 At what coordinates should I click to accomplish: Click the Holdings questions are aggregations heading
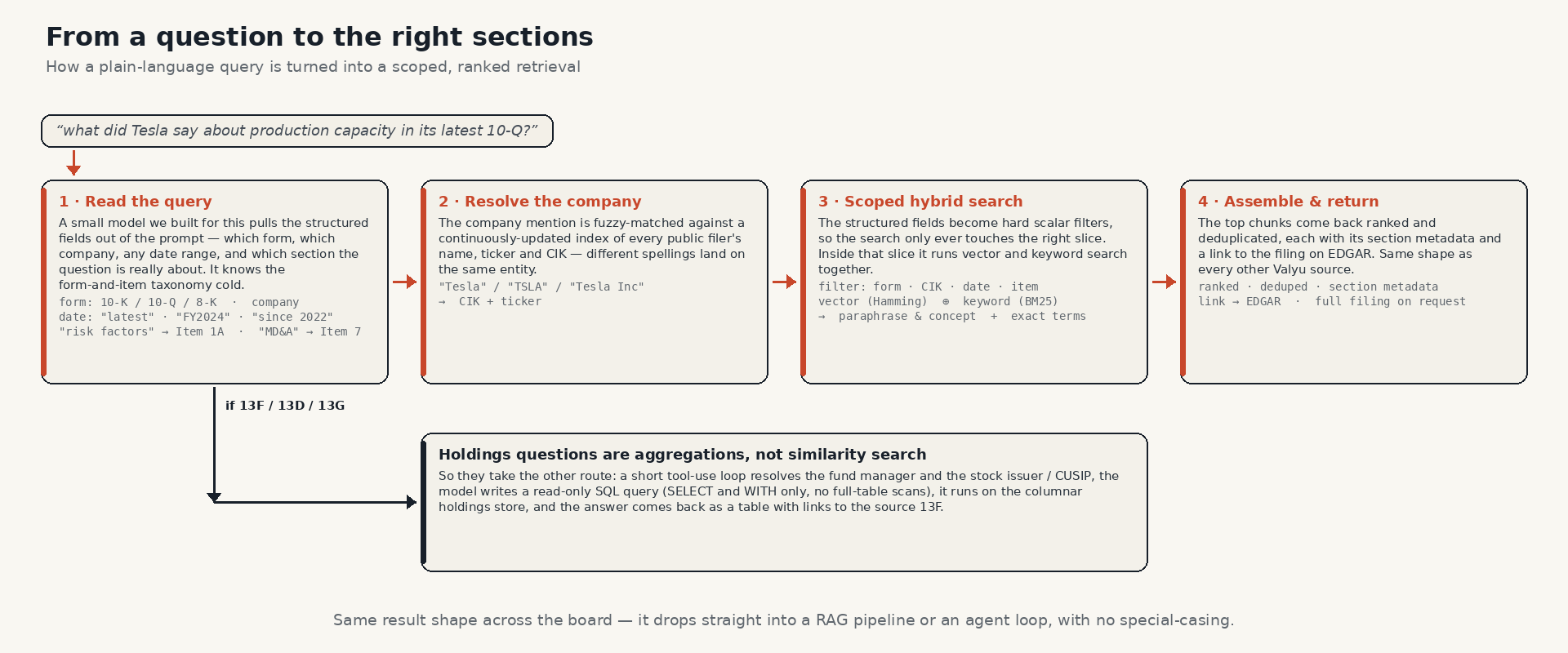click(683, 455)
